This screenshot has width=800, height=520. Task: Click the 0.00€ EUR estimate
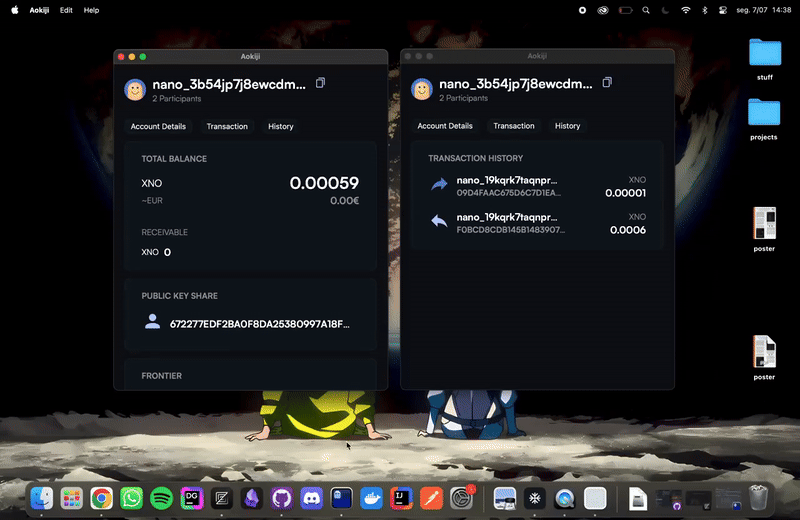pyautogui.click(x=344, y=201)
